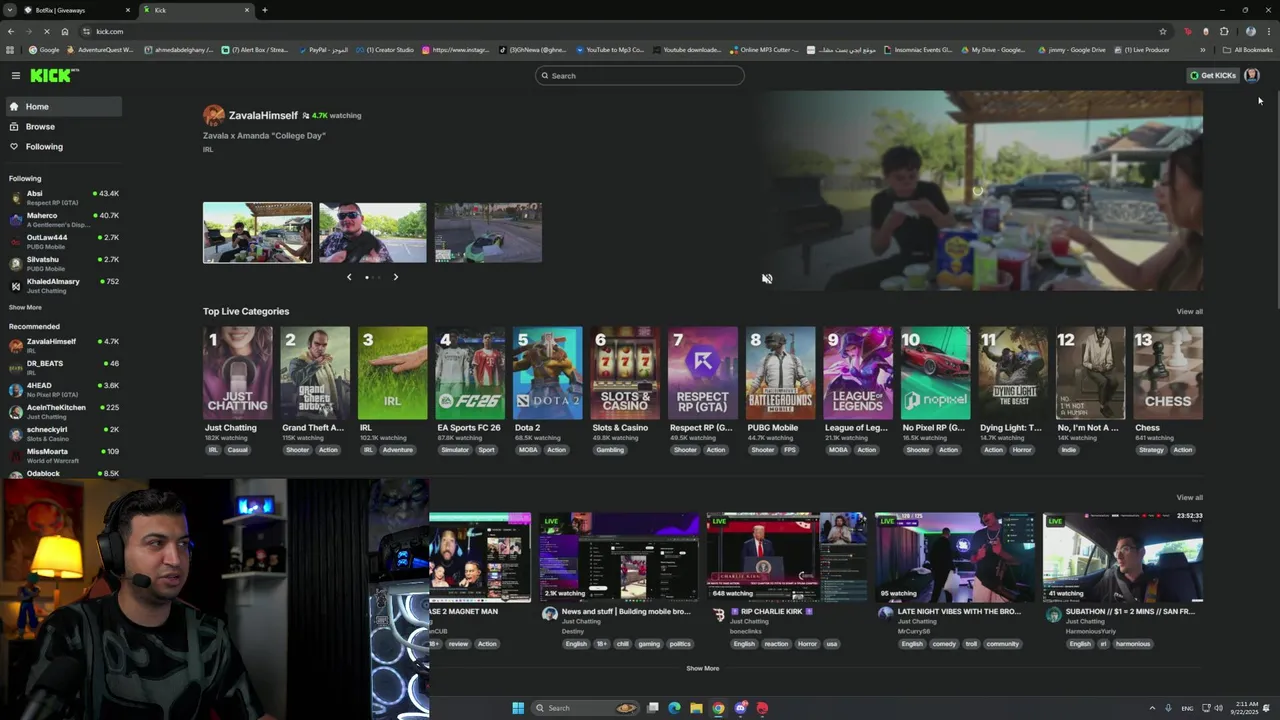Open a new browser tab
1280x720 pixels.
264,10
